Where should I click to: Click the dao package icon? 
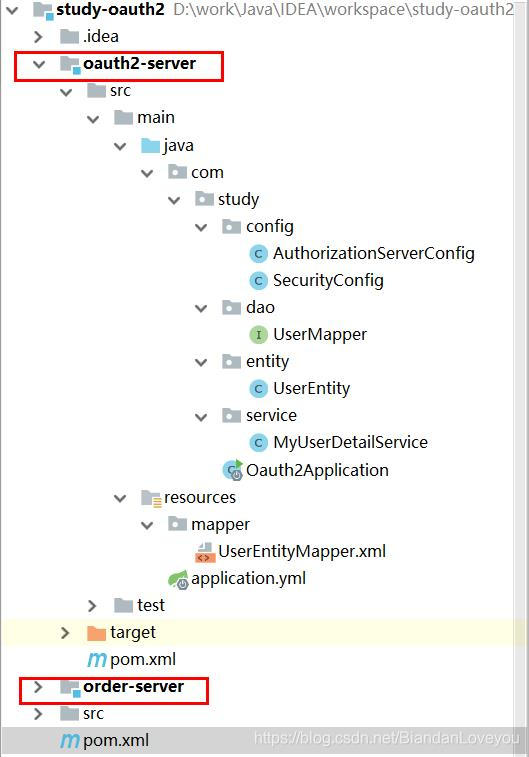(231, 307)
